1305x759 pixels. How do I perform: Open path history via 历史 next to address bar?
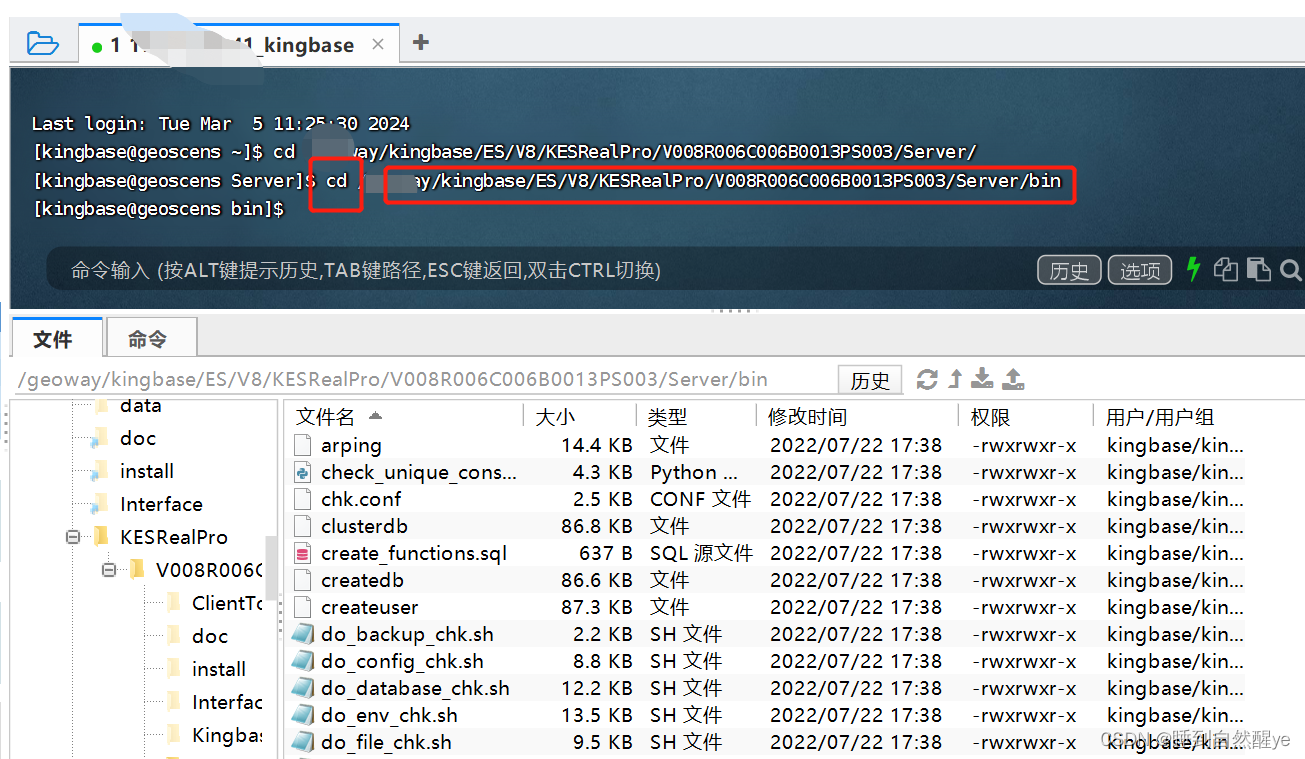(869, 379)
